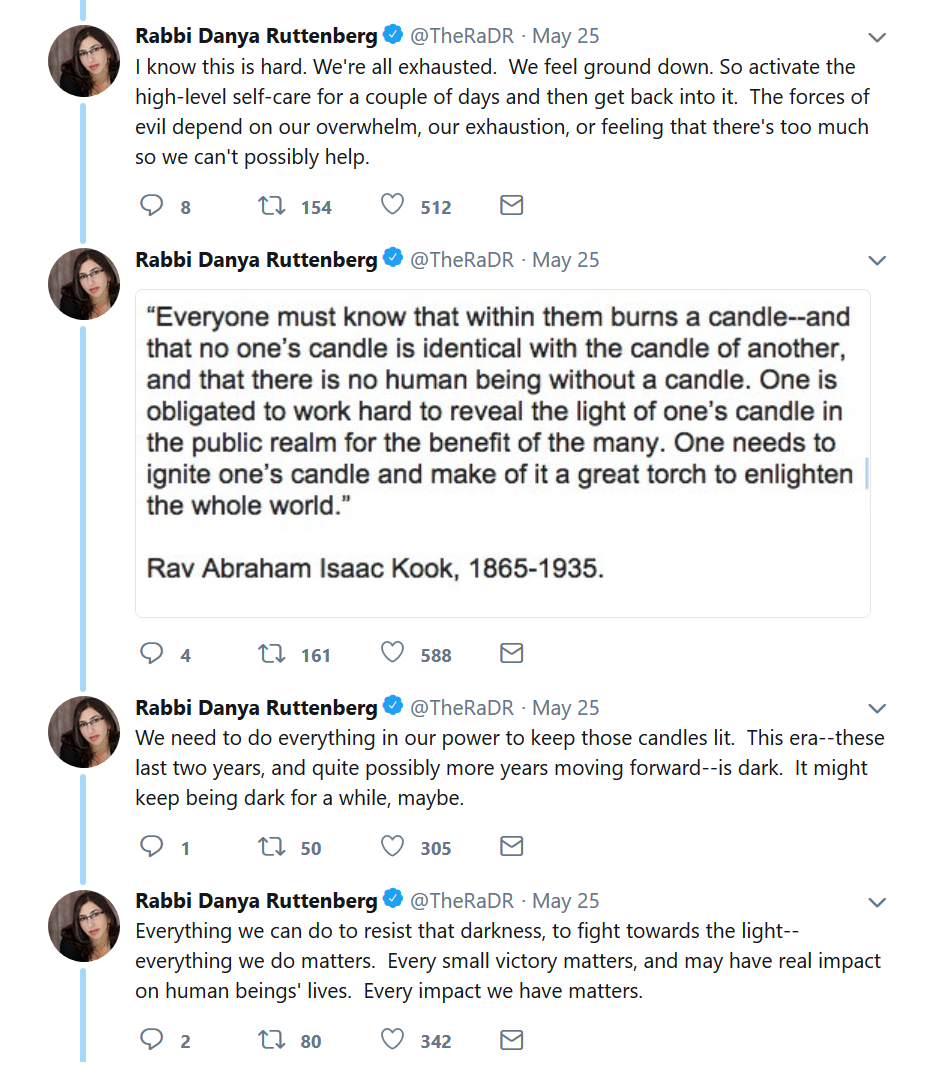This screenshot has width=938, height=1080.
Task: Click the profile avatar on the third tweet
Action: 84,731
